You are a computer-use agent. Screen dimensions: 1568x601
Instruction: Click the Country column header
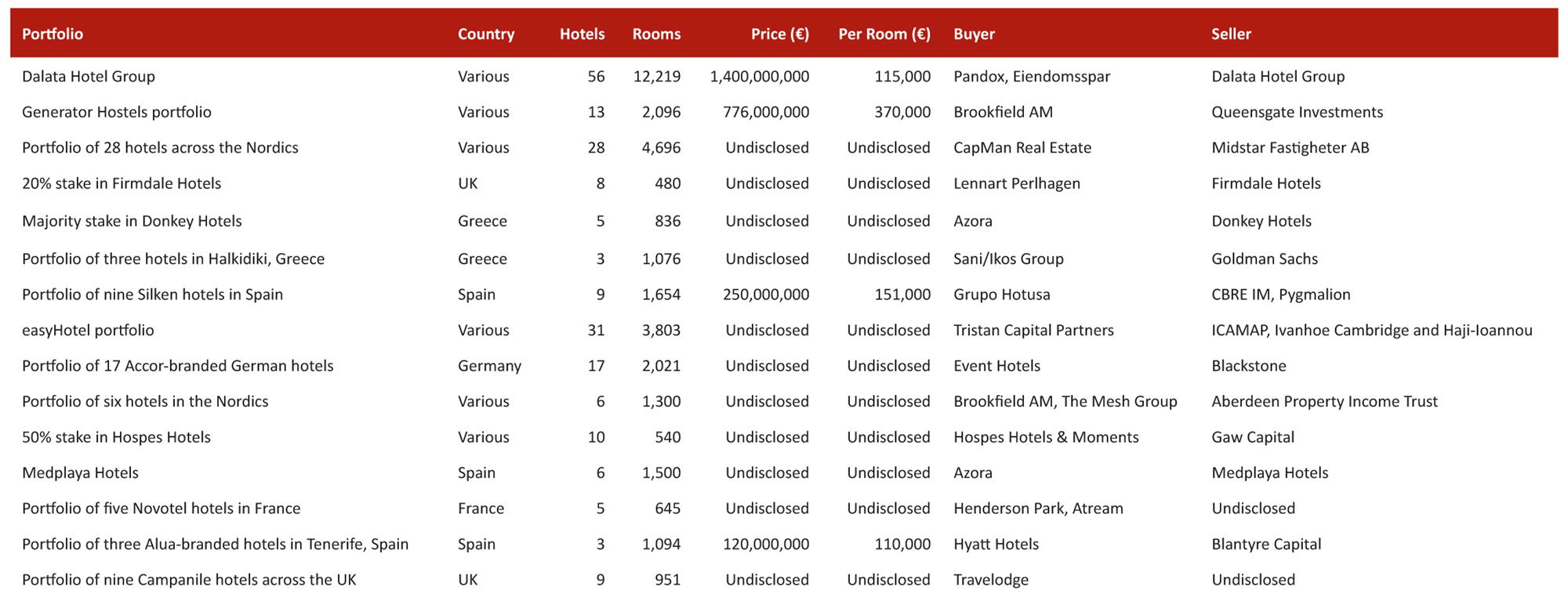pyautogui.click(x=486, y=34)
